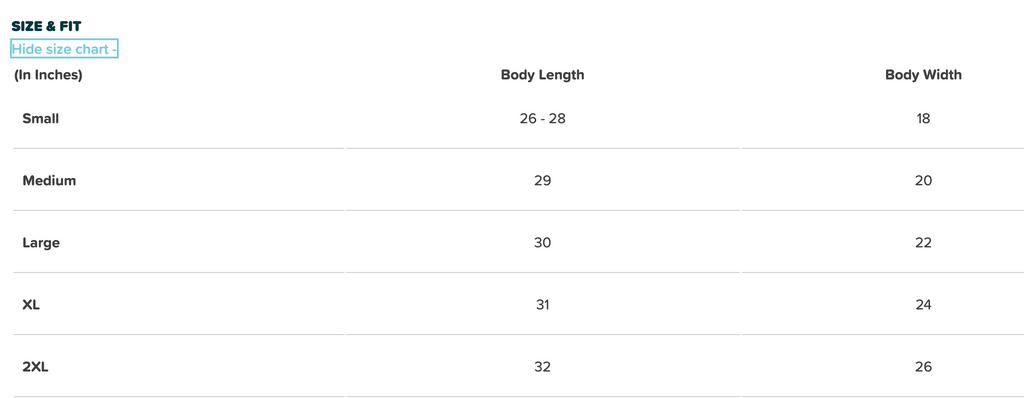Viewport: 1024px width, 398px height.
Task: Select the XL size row label
Action: pyautogui.click(x=31, y=305)
